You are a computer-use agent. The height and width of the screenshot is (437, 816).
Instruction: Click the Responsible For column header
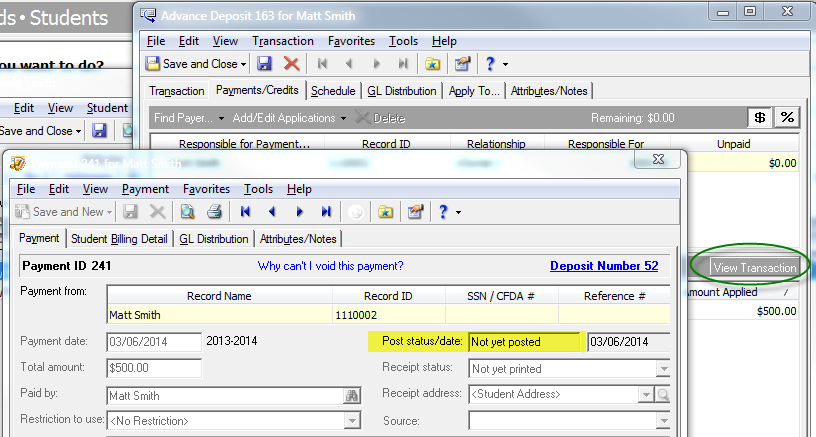pyautogui.click(x=606, y=144)
